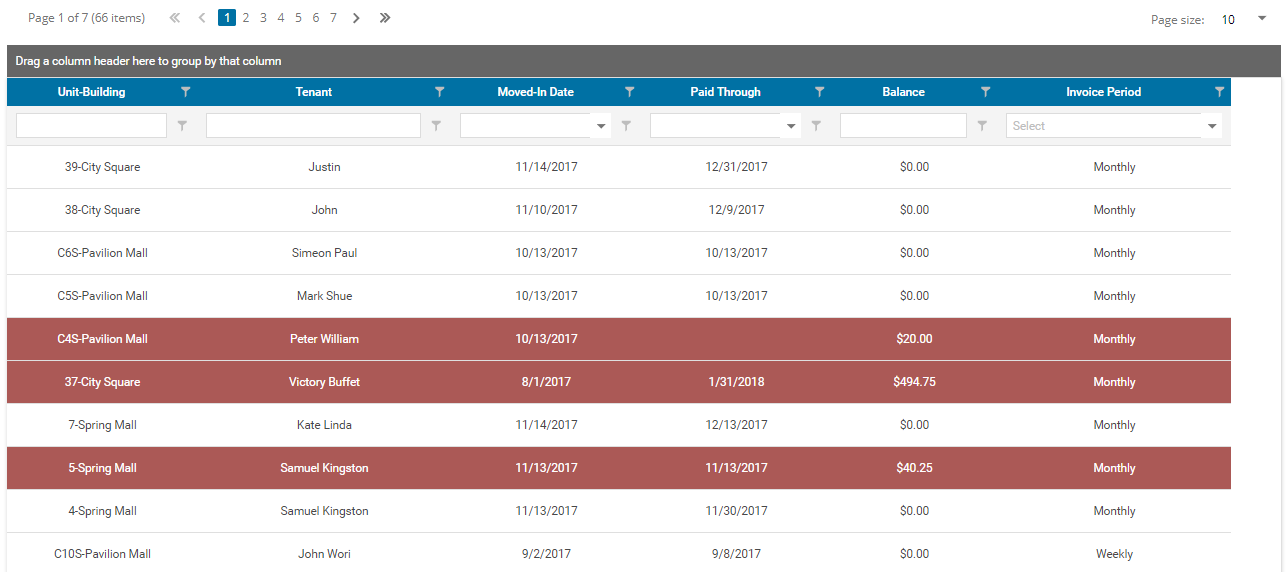Click the group-by column drop panel

coord(643,61)
